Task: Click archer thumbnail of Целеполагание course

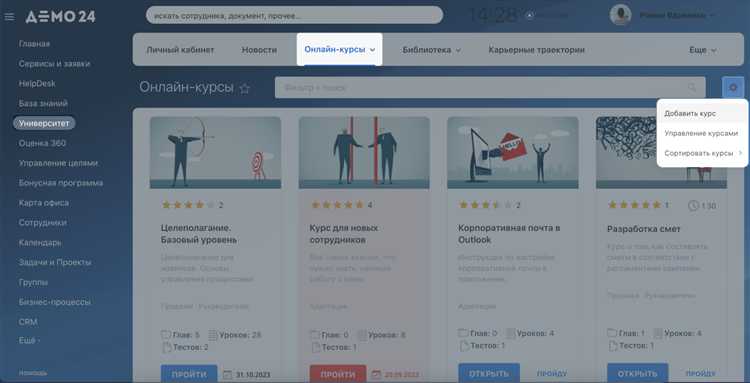Action: click(x=215, y=153)
